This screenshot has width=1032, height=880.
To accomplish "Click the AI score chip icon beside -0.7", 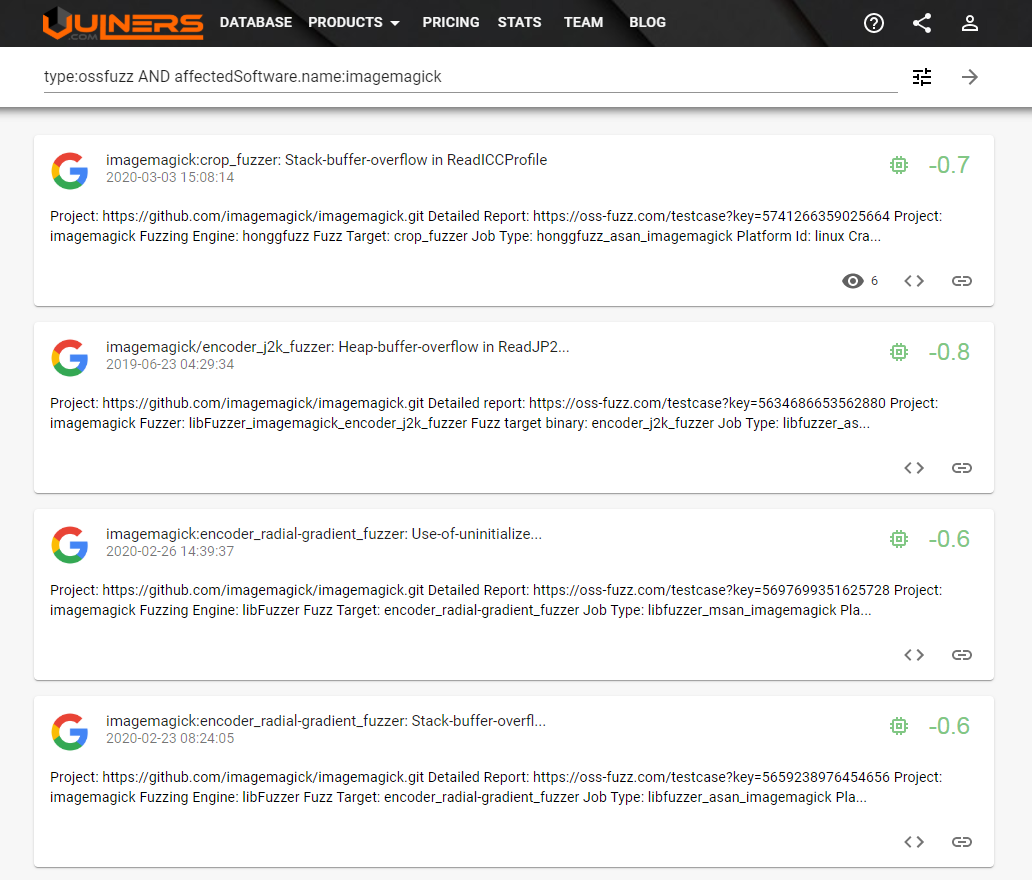I will (899, 165).
